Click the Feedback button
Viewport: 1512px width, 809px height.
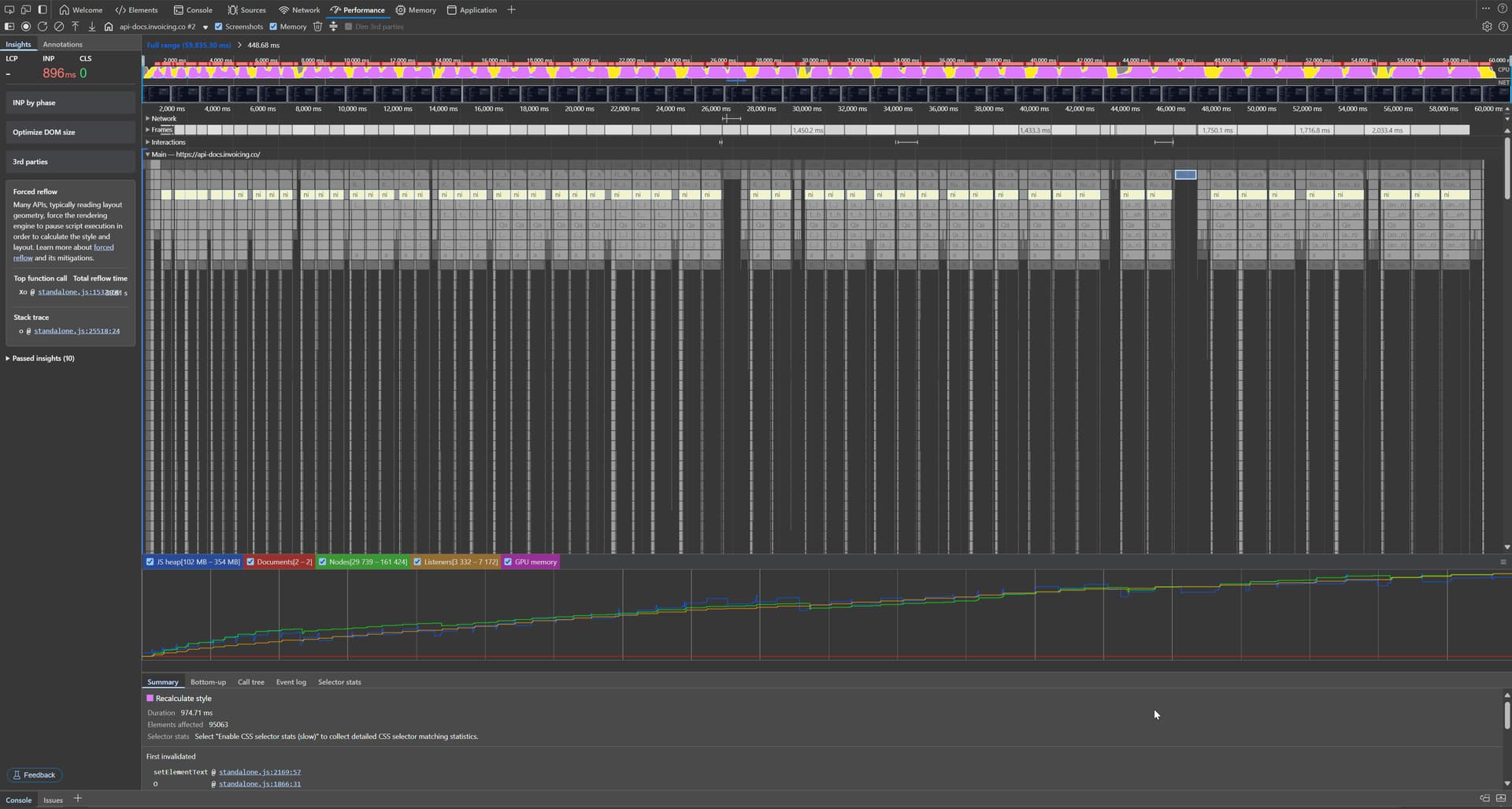click(35, 775)
